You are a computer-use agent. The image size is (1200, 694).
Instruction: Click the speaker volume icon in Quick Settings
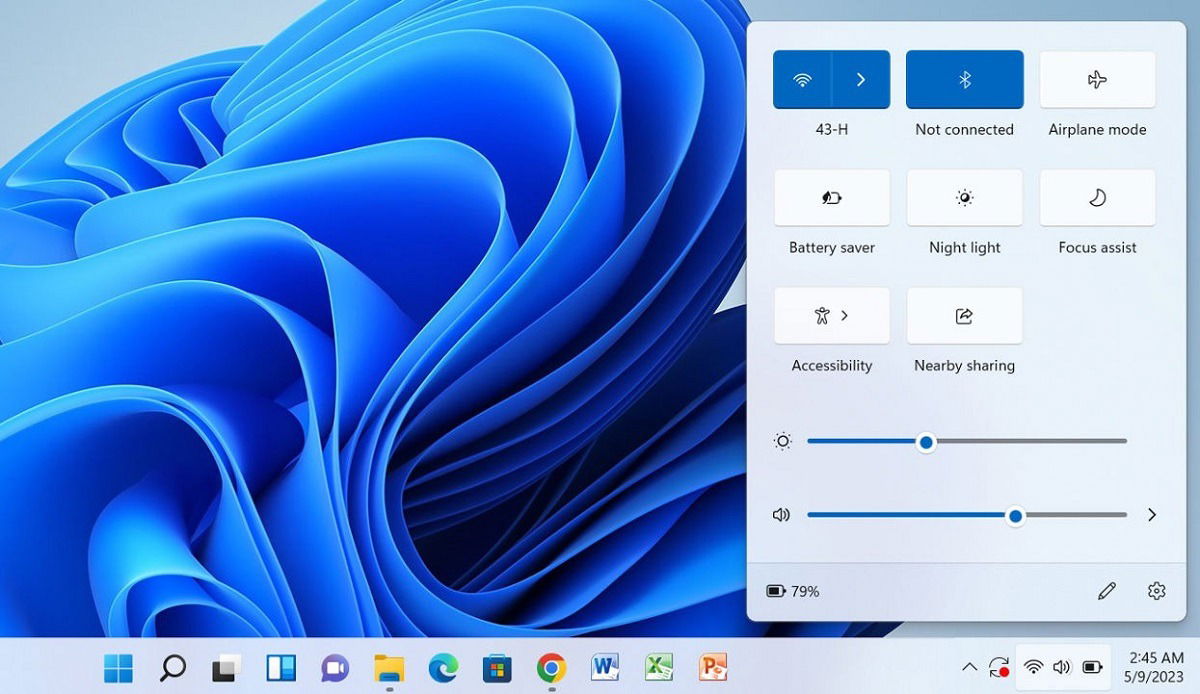click(x=781, y=515)
